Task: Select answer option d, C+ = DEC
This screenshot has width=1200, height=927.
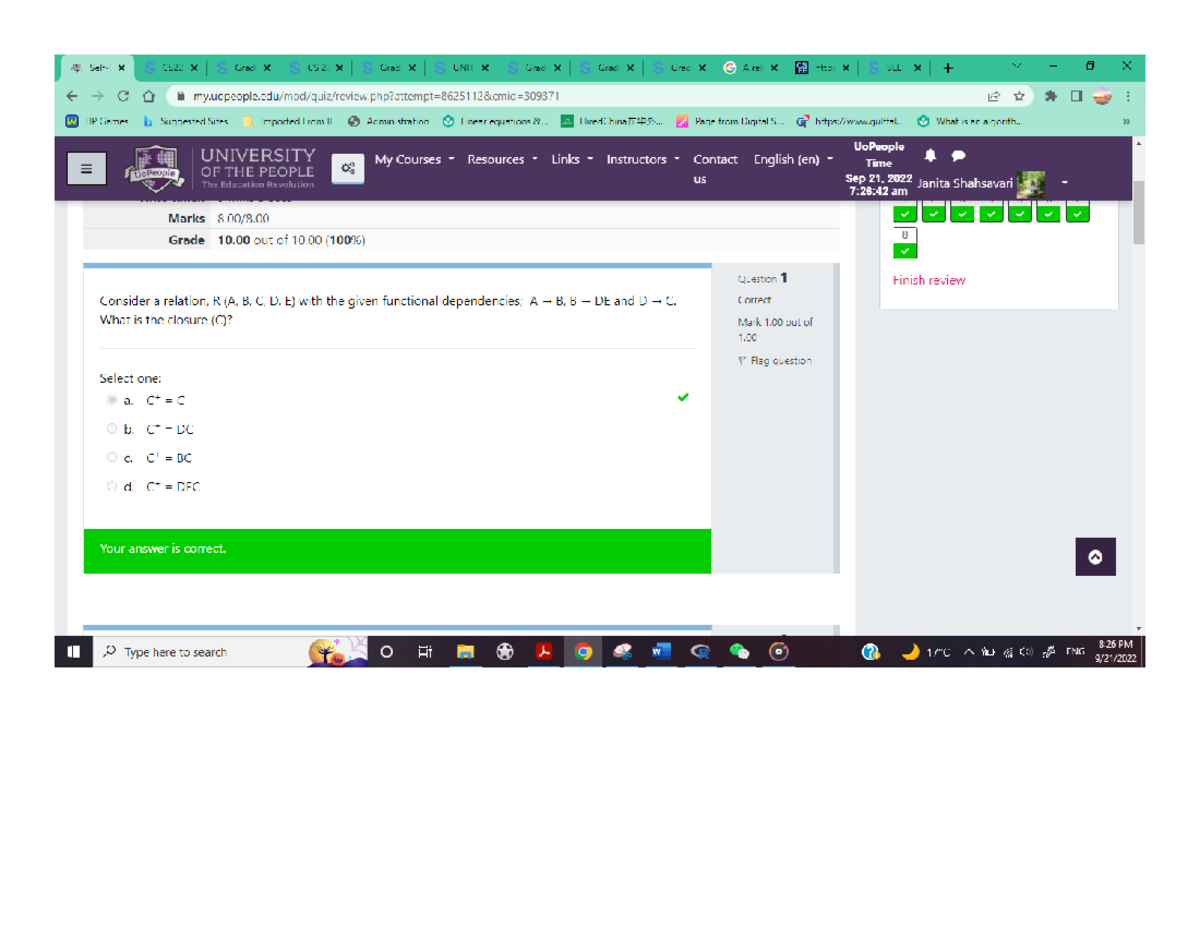Action: pyautogui.click(x=112, y=487)
